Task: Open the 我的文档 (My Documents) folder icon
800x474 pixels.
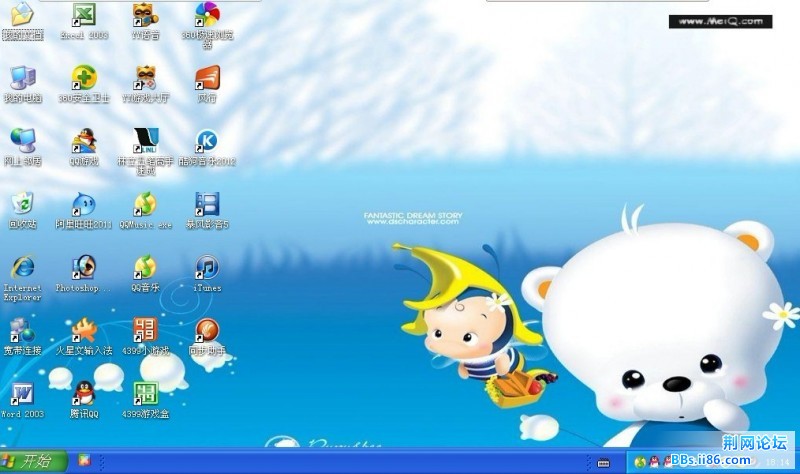Action: tap(22, 14)
